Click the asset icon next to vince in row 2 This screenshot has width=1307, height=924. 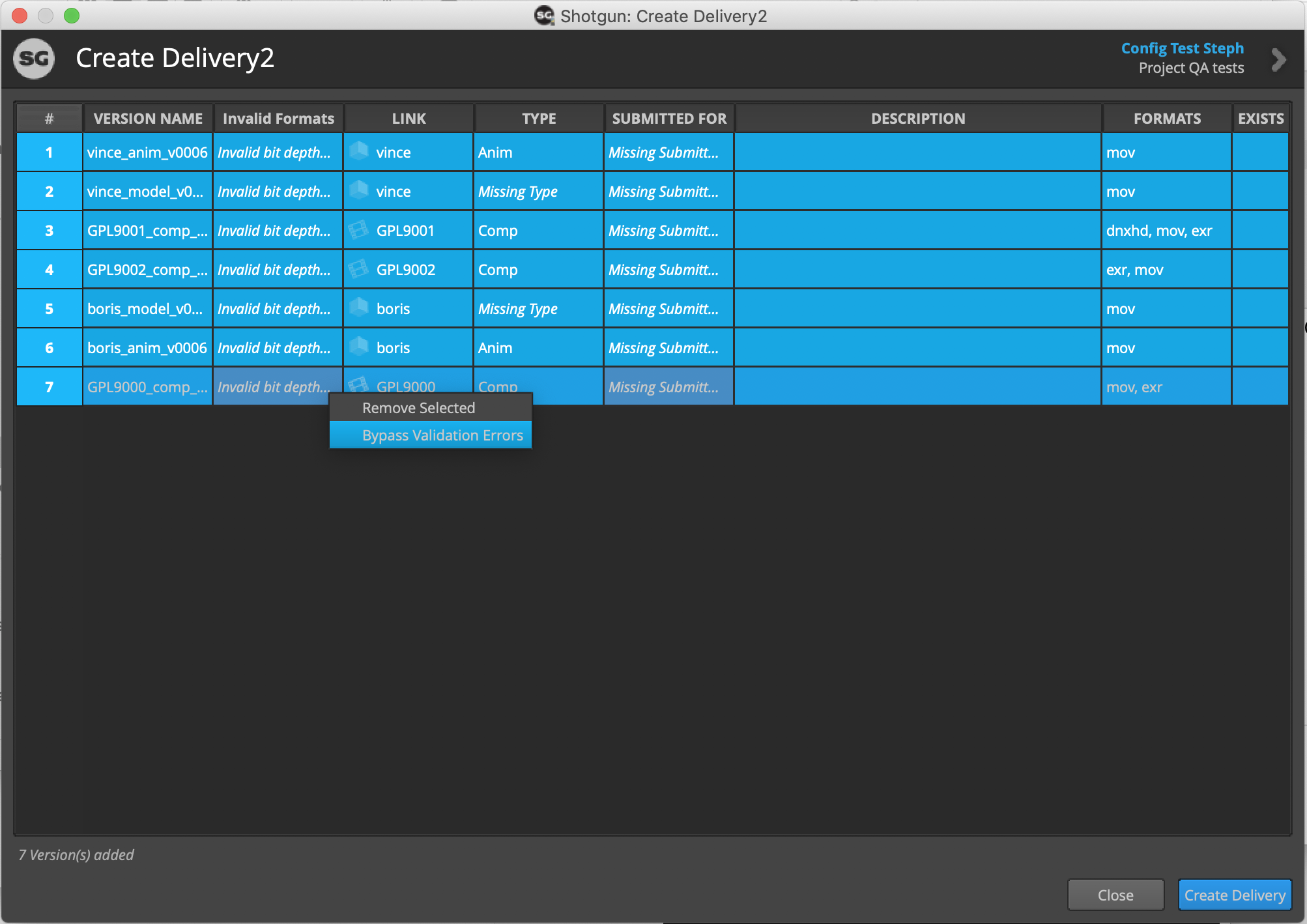pyautogui.click(x=359, y=191)
